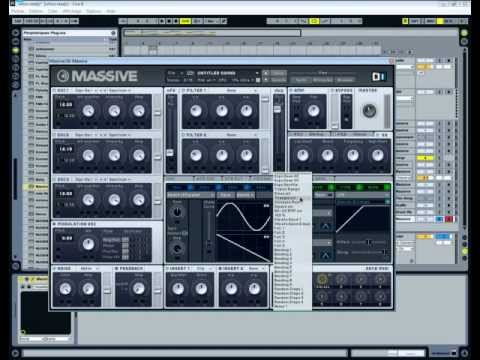The image size is (480, 360).
Task: Click Massive's Save button
Action: 279,73
